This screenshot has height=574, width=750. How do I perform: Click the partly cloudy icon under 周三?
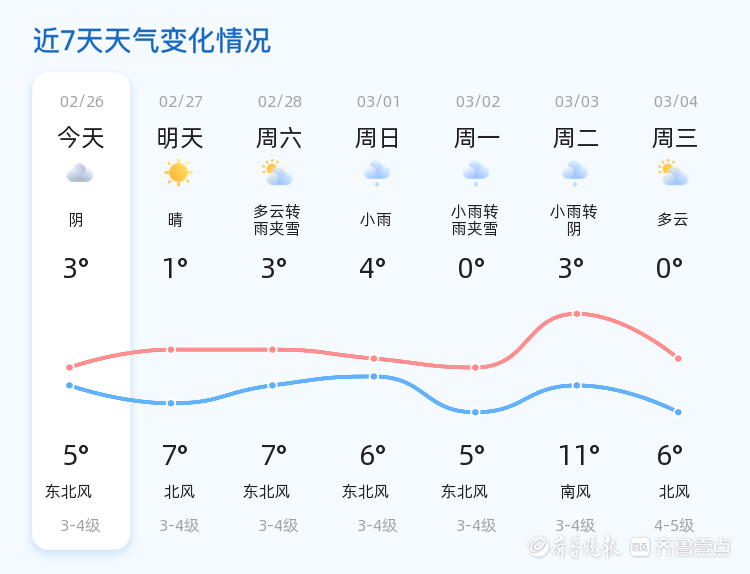pos(673,173)
